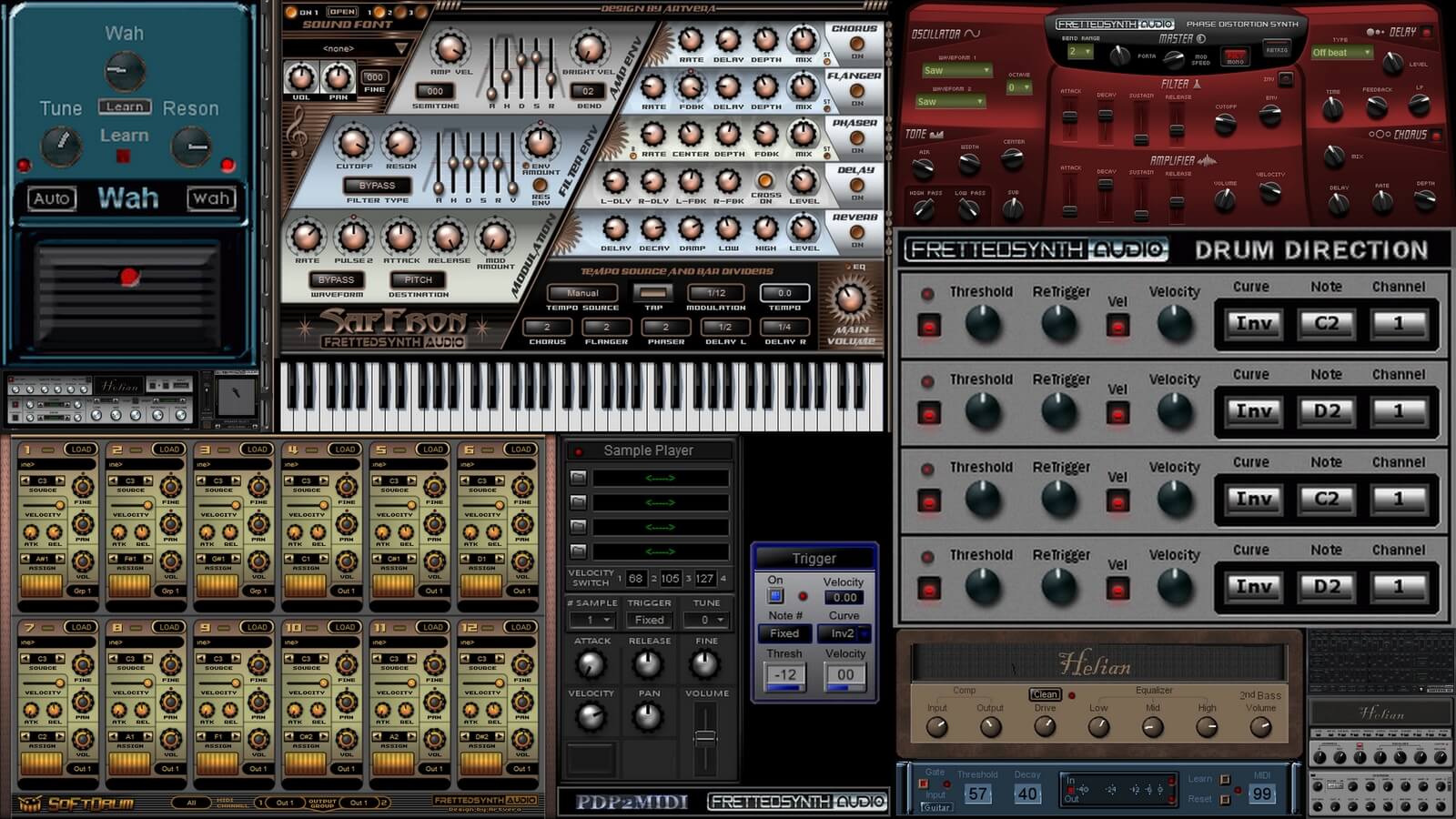The width and height of the screenshot is (1456, 819).
Task: Click the Porta knob in the Master section
Action: point(1118,56)
